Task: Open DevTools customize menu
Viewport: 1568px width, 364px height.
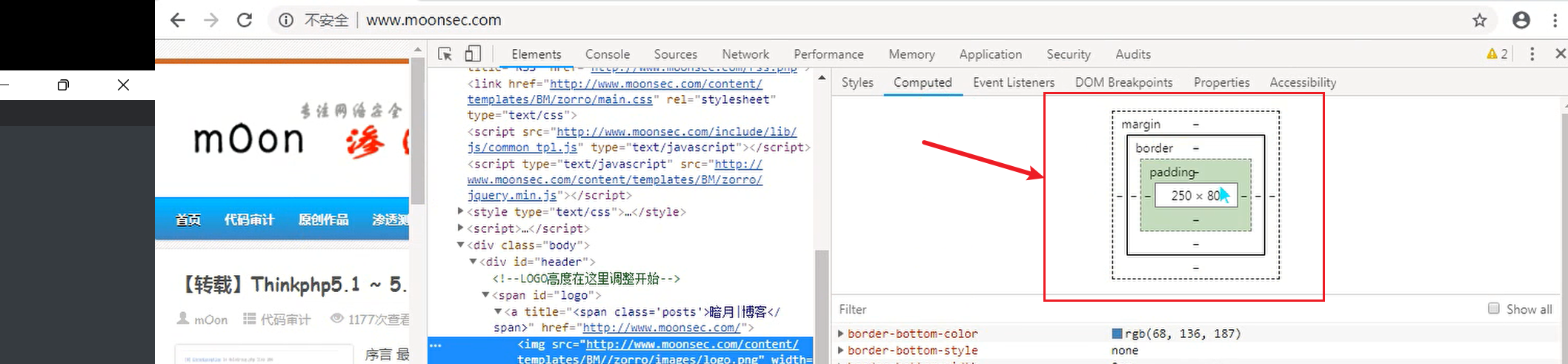Action: coord(1532,54)
